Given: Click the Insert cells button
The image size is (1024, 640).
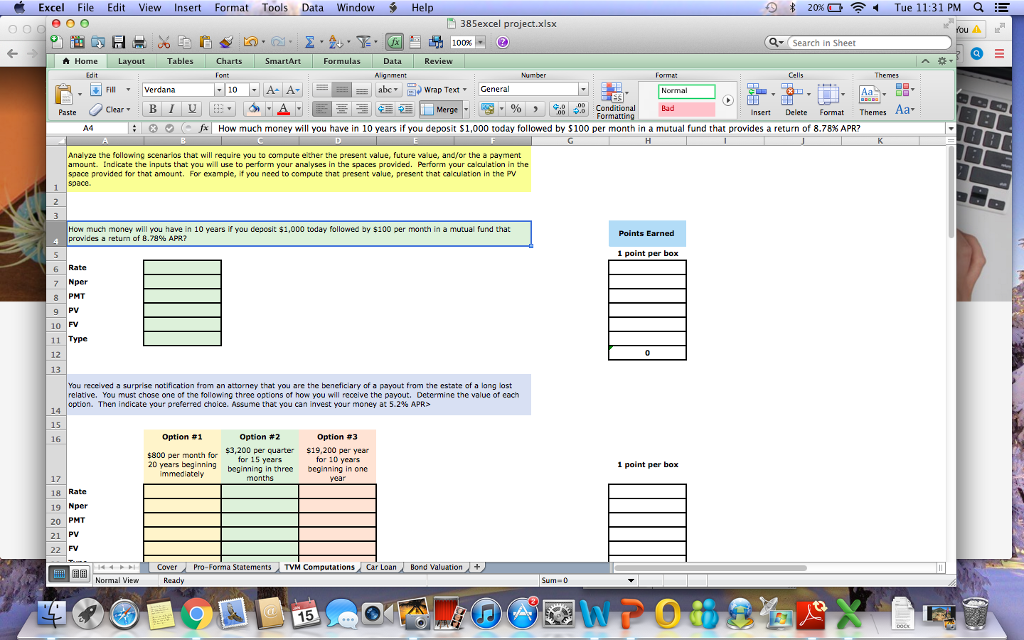Looking at the screenshot, I should point(760,99).
